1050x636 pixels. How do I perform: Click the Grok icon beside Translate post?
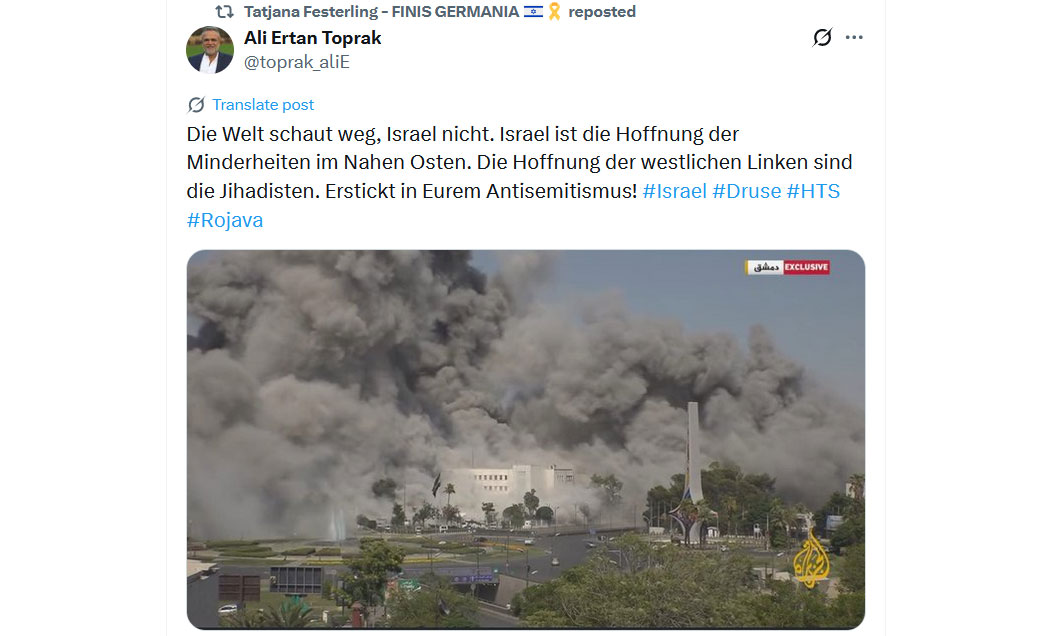pos(196,105)
